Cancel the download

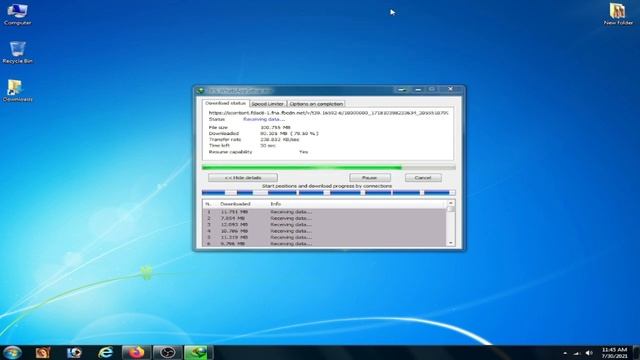click(x=423, y=178)
